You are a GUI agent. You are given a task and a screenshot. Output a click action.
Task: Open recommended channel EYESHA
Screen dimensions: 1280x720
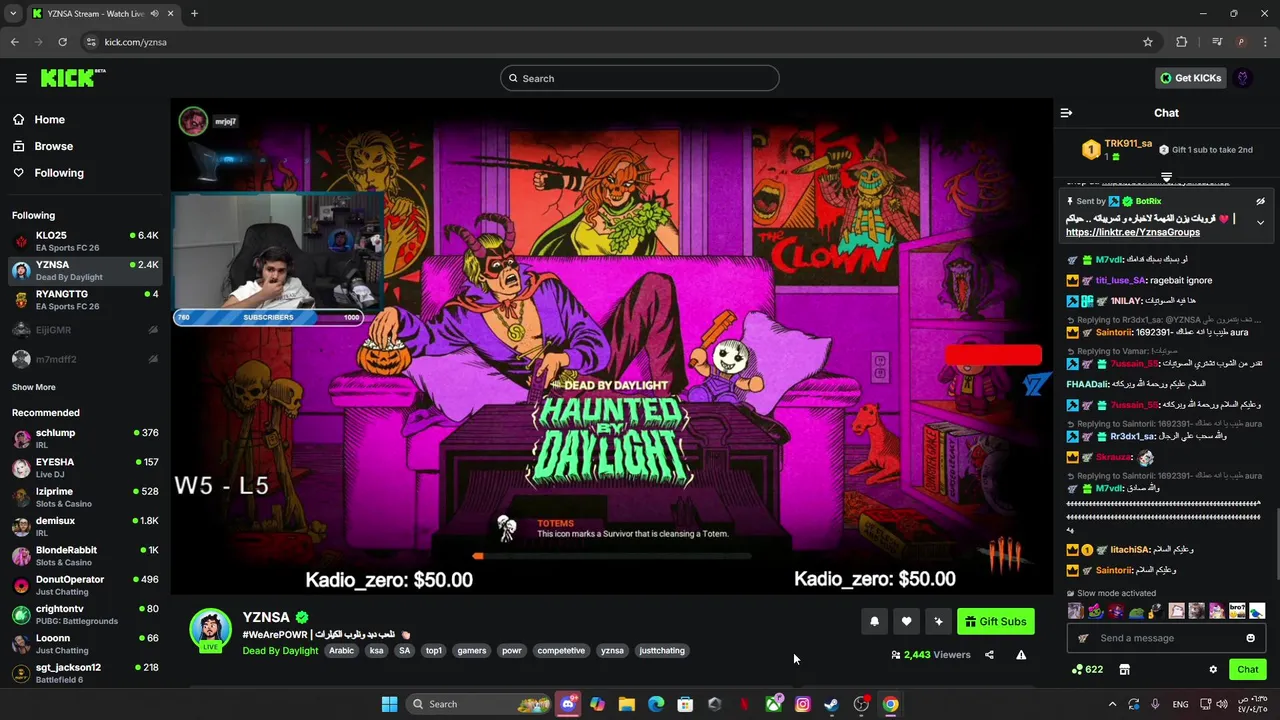(x=85, y=467)
